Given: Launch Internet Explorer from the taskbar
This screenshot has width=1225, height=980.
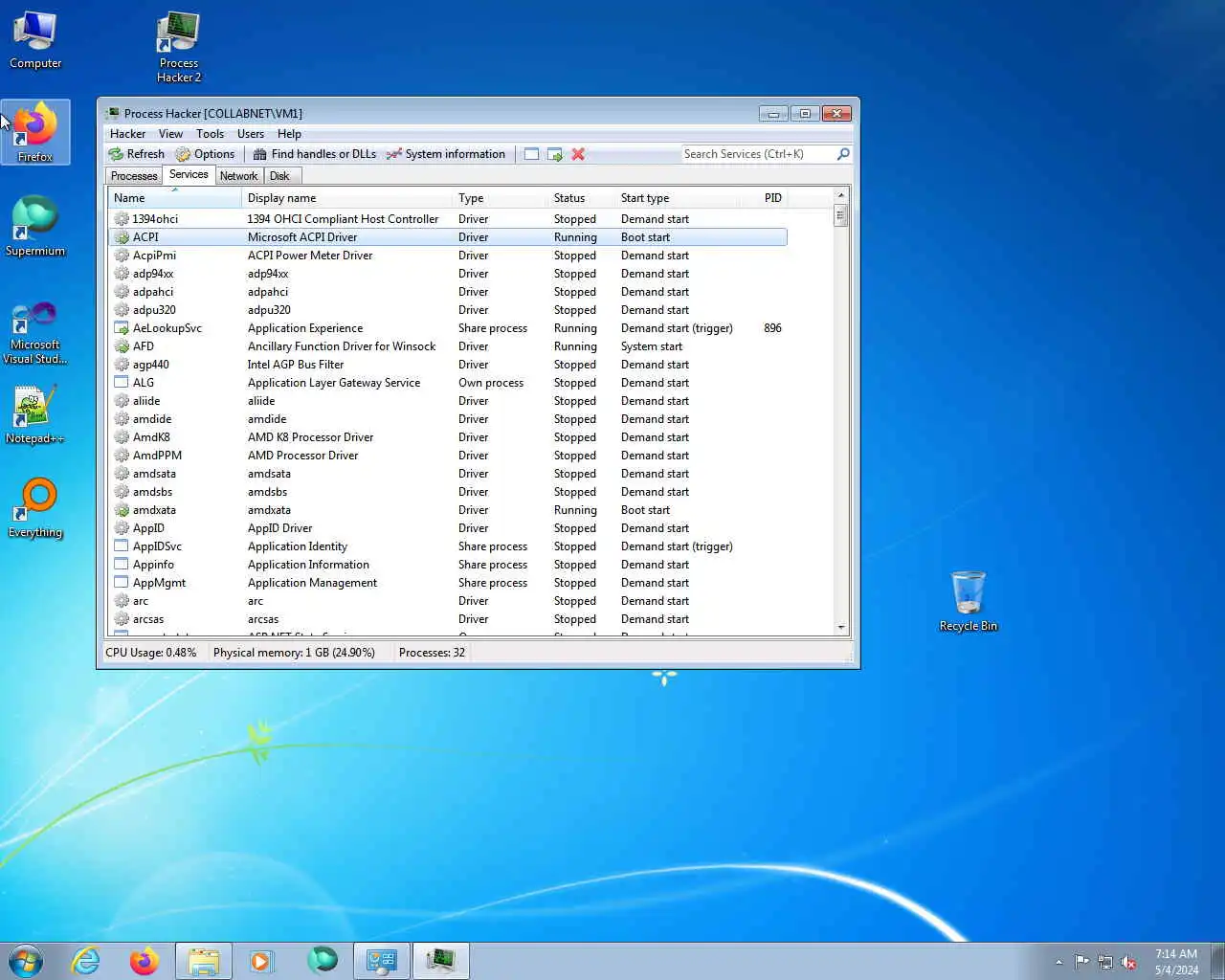Looking at the screenshot, I should click(x=86, y=961).
